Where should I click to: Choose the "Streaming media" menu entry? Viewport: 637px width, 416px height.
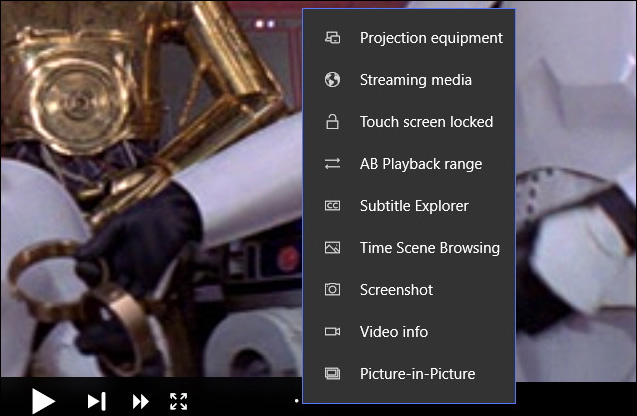(x=415, y=80)
